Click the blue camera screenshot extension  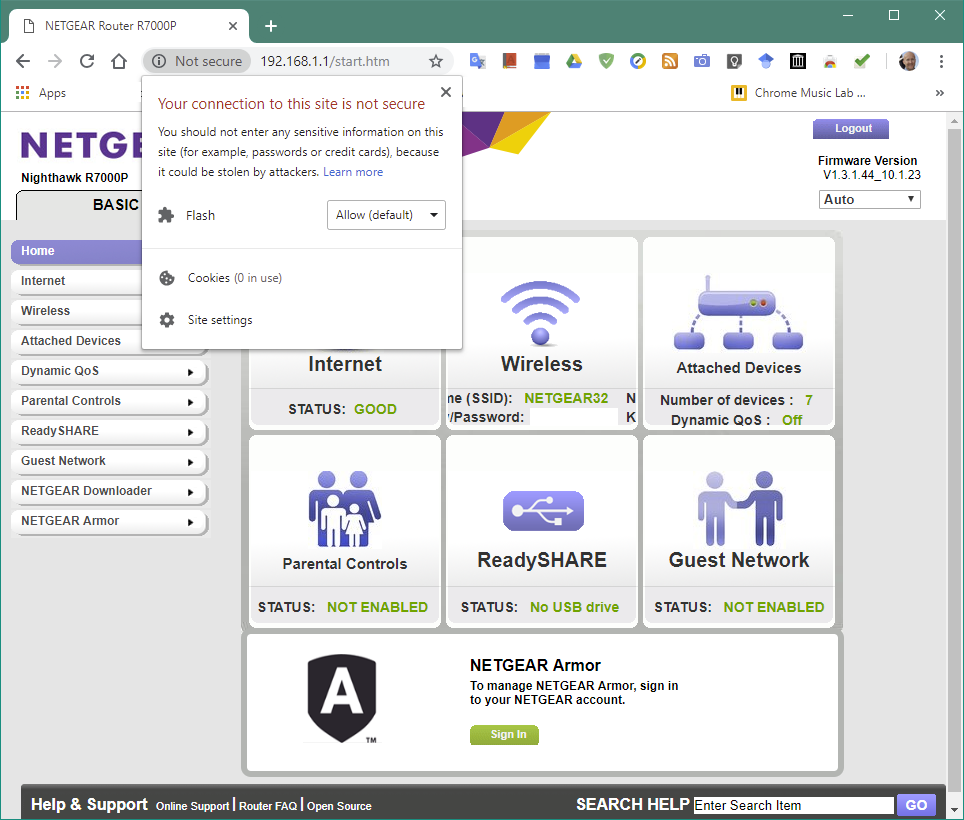point(701,61)
